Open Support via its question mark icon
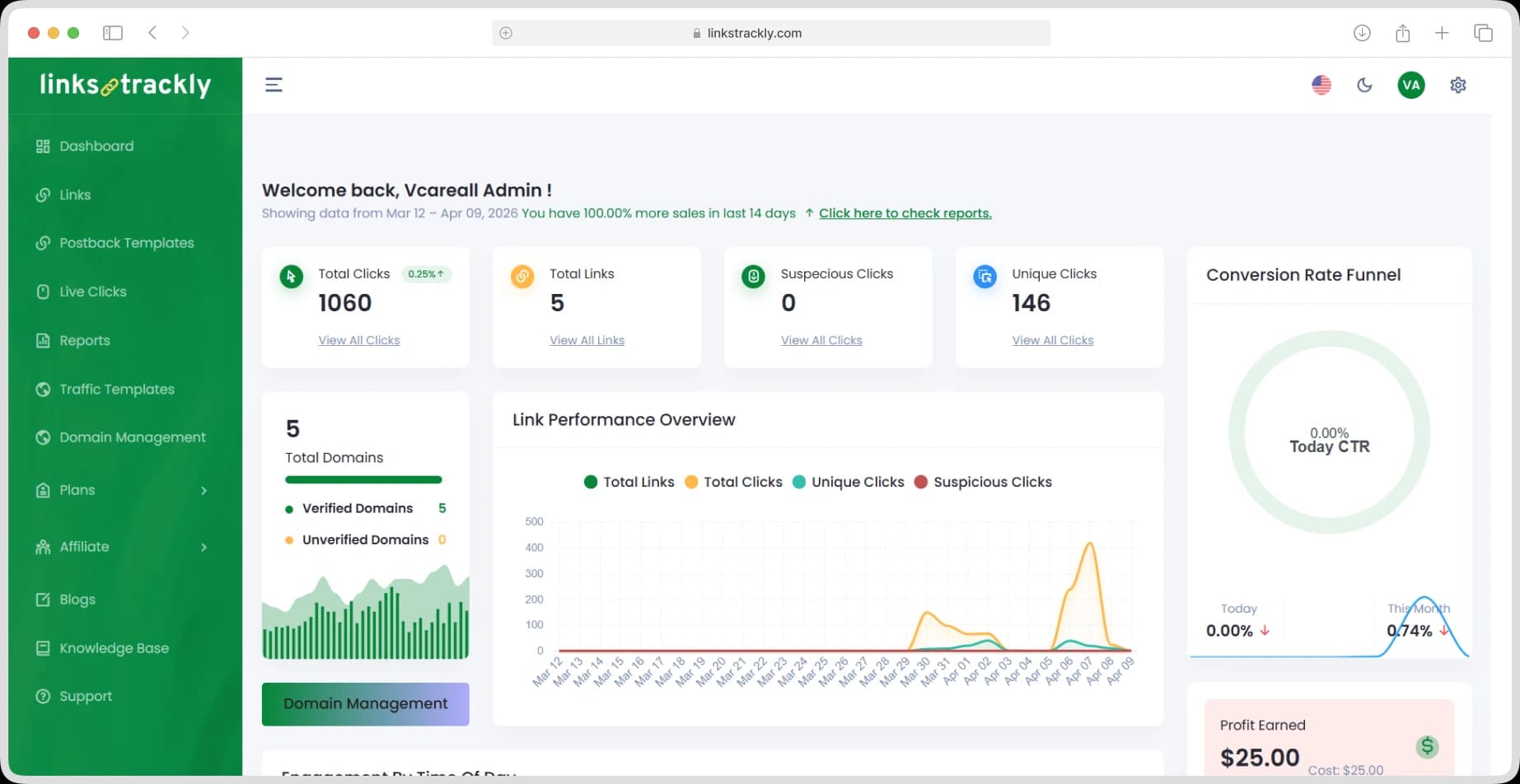 43,696
